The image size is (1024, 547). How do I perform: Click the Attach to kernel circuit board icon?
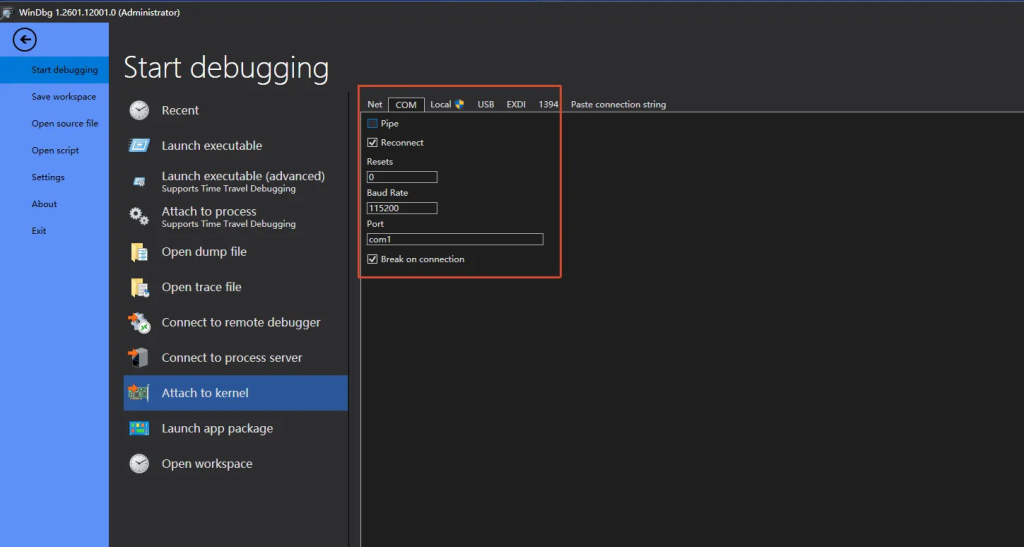pos(138,393)
